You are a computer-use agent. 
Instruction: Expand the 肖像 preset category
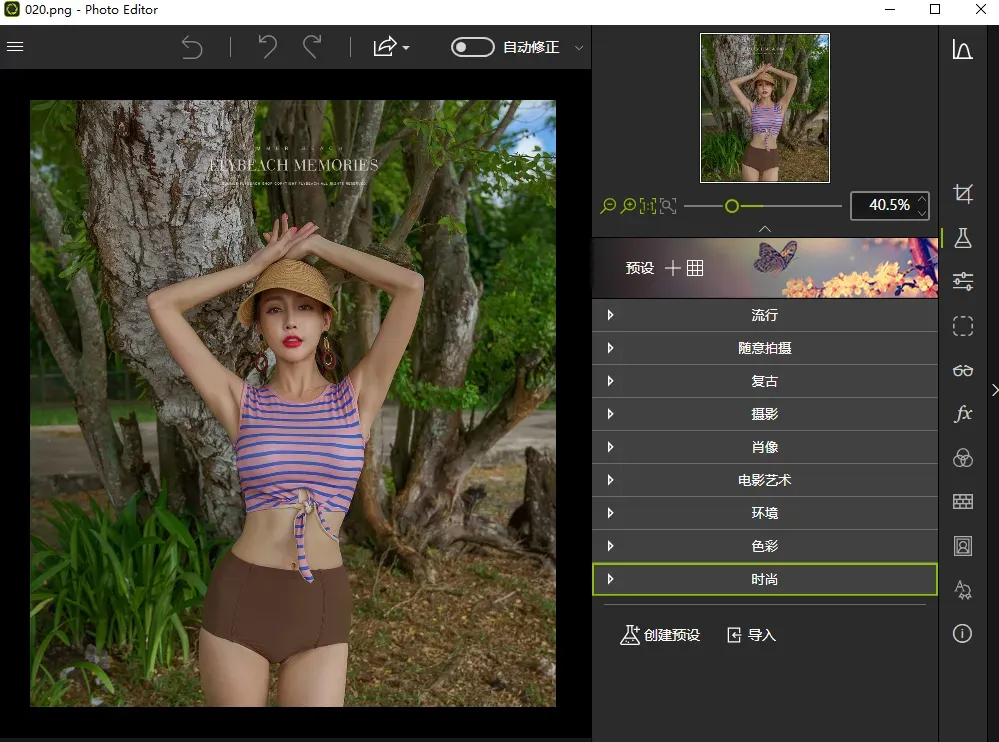click(765, 447)
